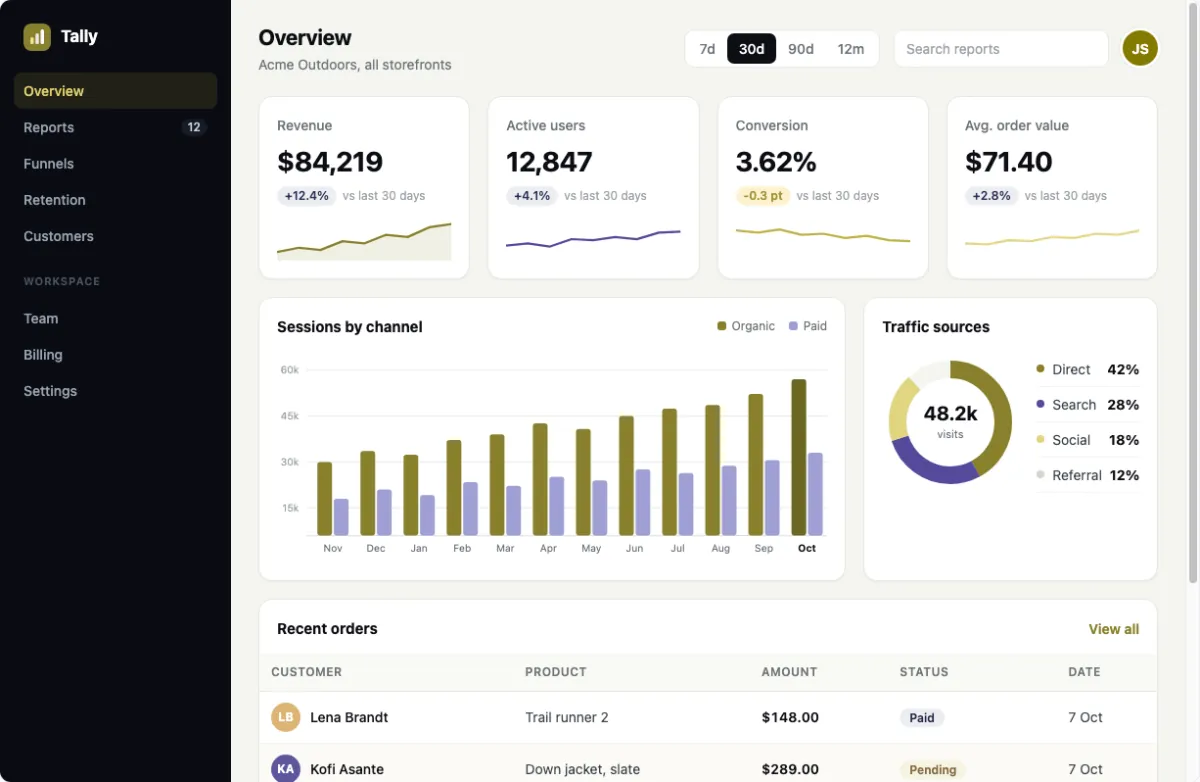This screenshot has height=782, width=1200.
Task: Click the Active users sparkline
Action: tap(593, 241)
